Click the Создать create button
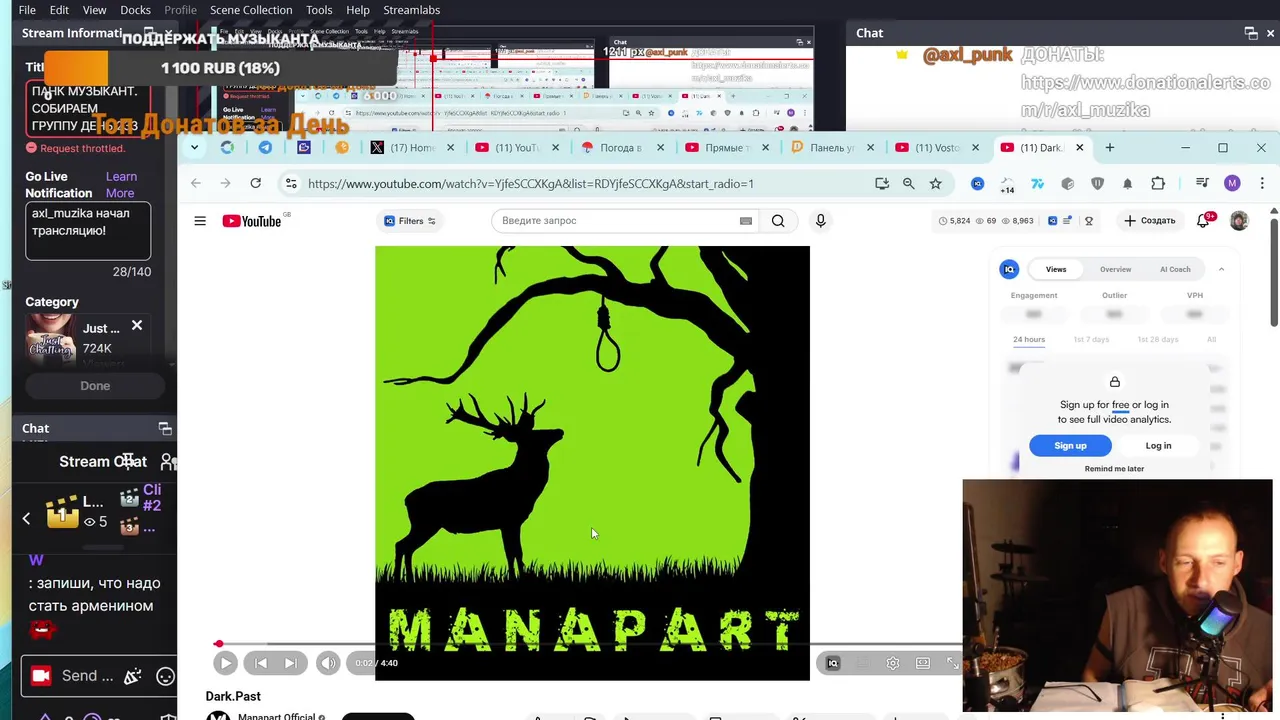This screenshot has height=720, width=1280. pyautogui.click(x=1149, y=221)
